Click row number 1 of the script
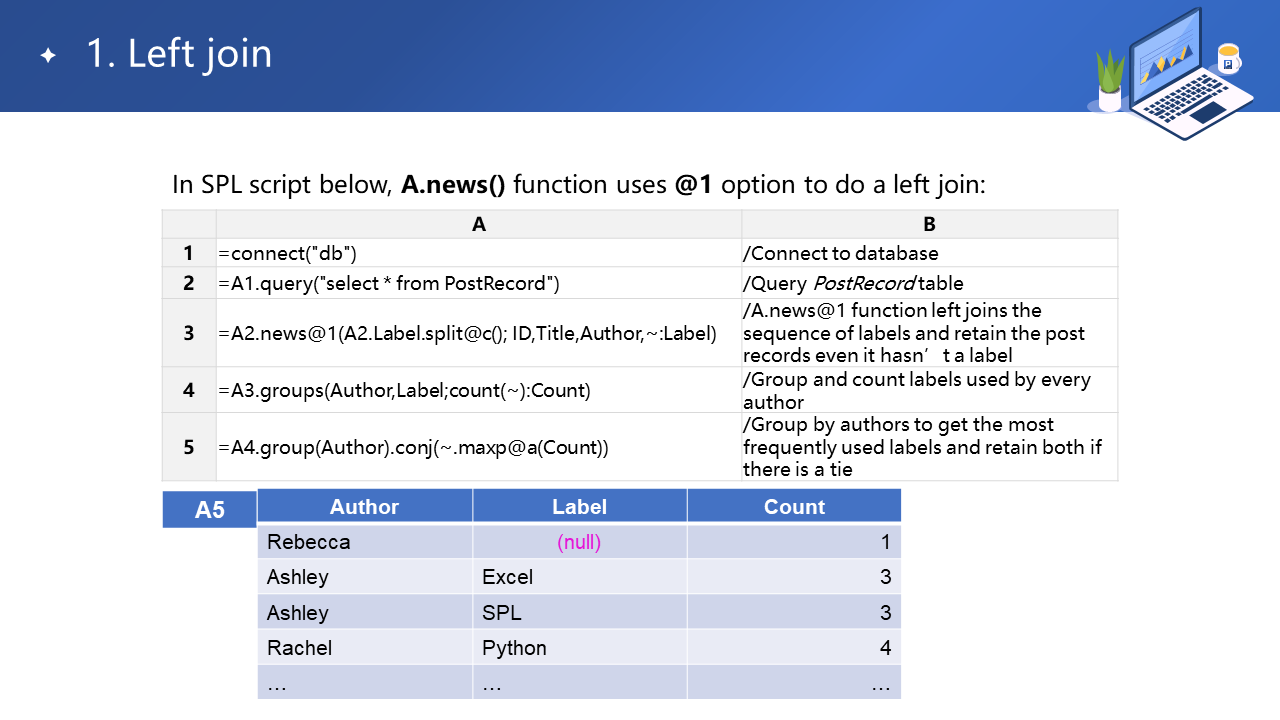The height and width of the screenshot is (720, 1280). coord(189,253)
